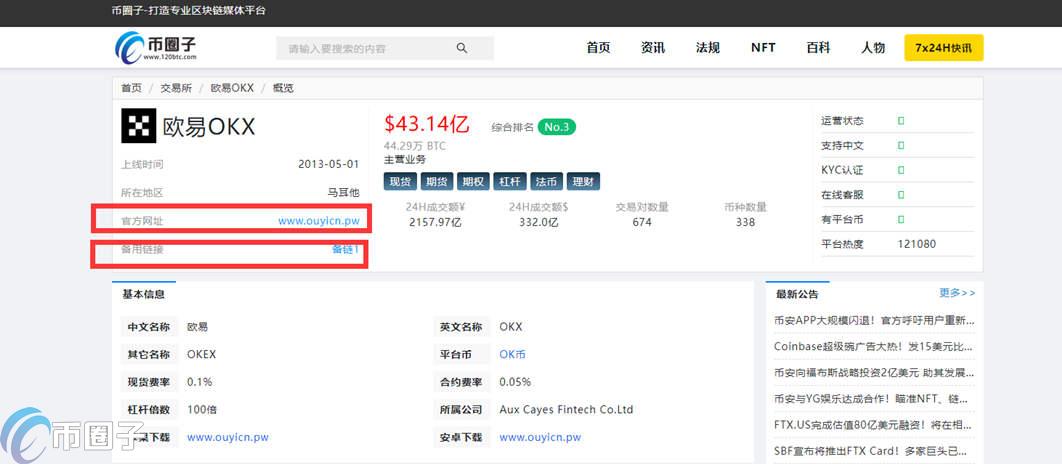Viewport: 1062px width, 464px height.
Task: Focus the search input field
Action: click(x=385, y=48)
